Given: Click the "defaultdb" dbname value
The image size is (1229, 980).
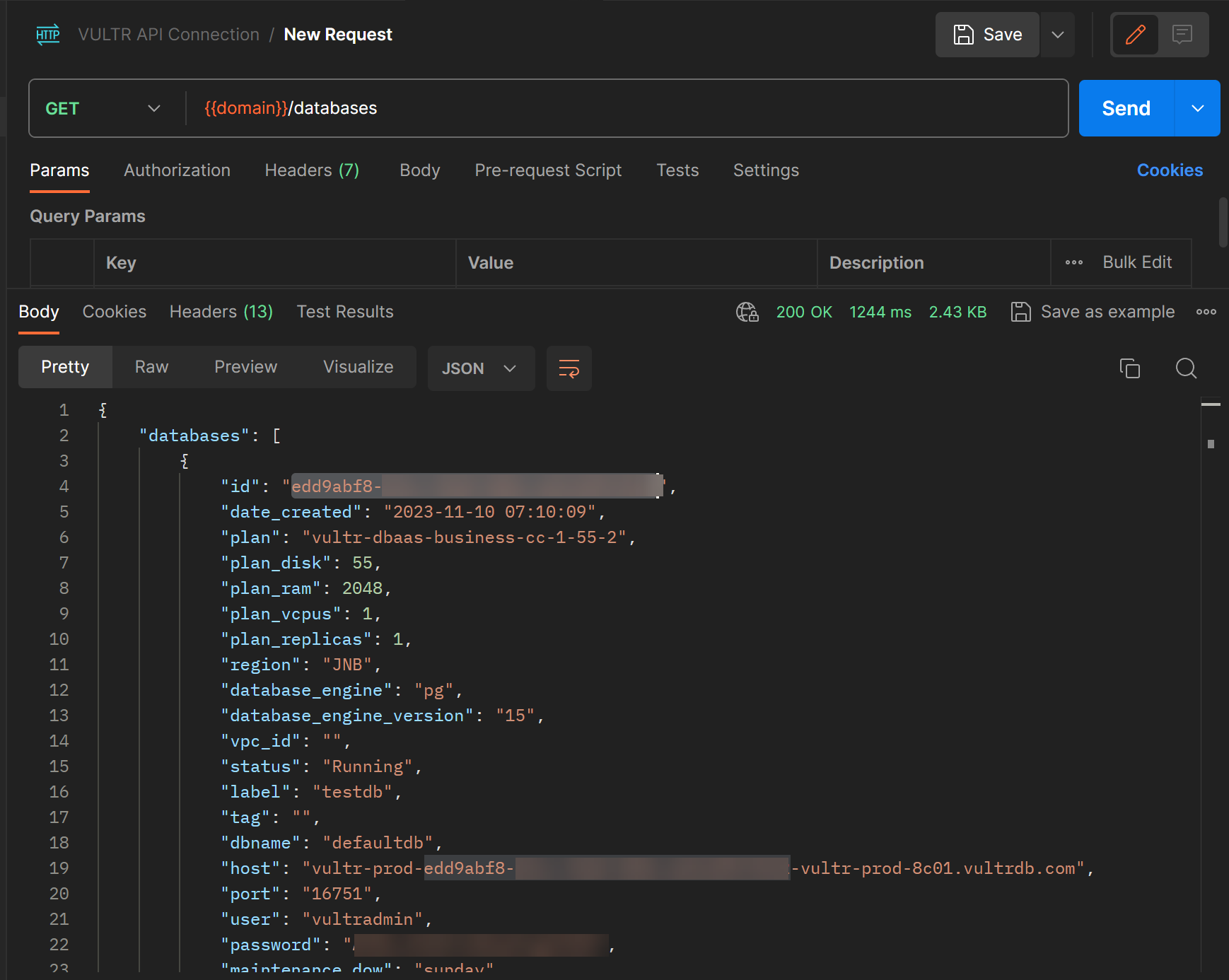Looking at the screenshot, I should coord(378,843).
